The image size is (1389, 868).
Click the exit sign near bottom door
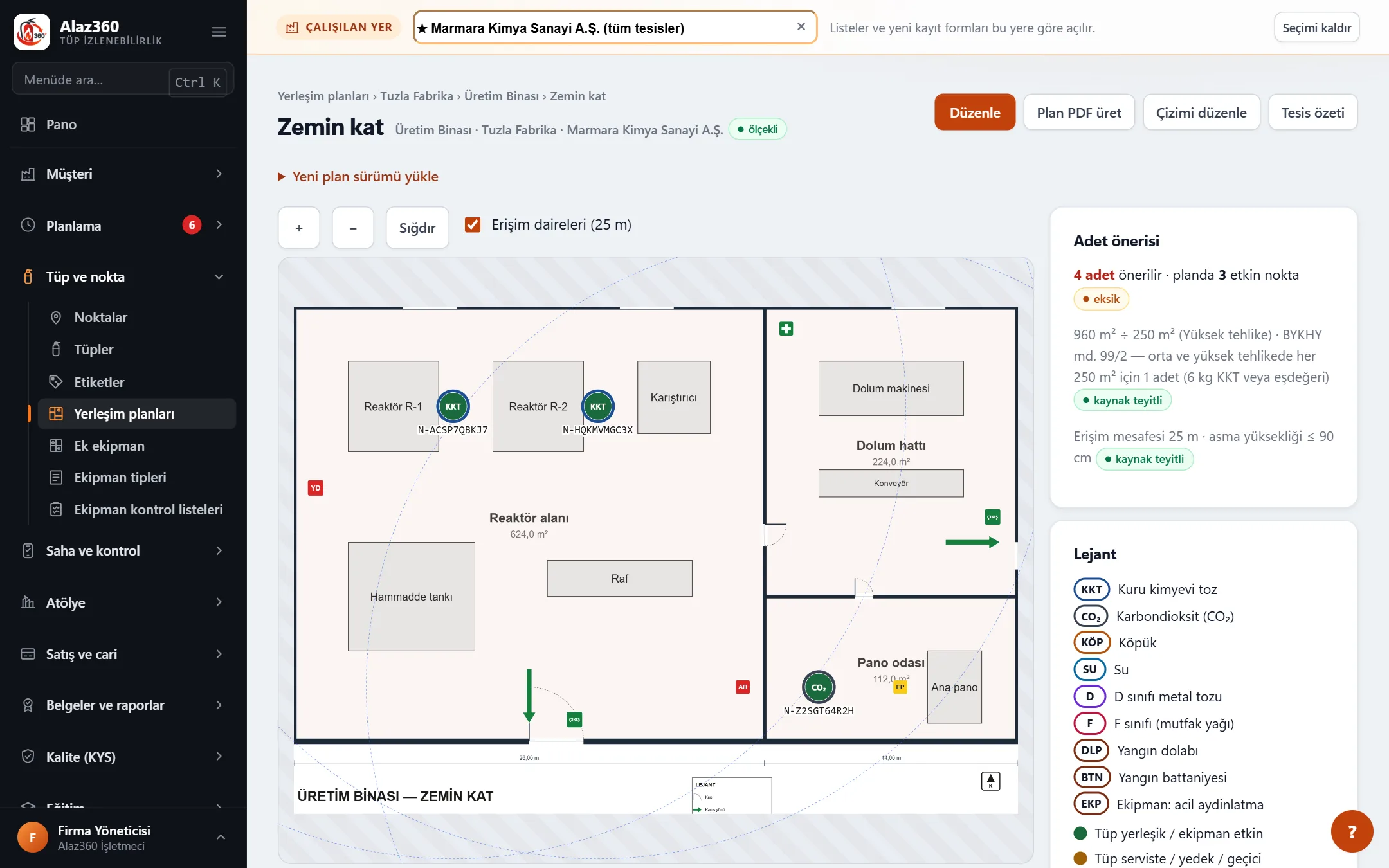[x=574, y=719]
